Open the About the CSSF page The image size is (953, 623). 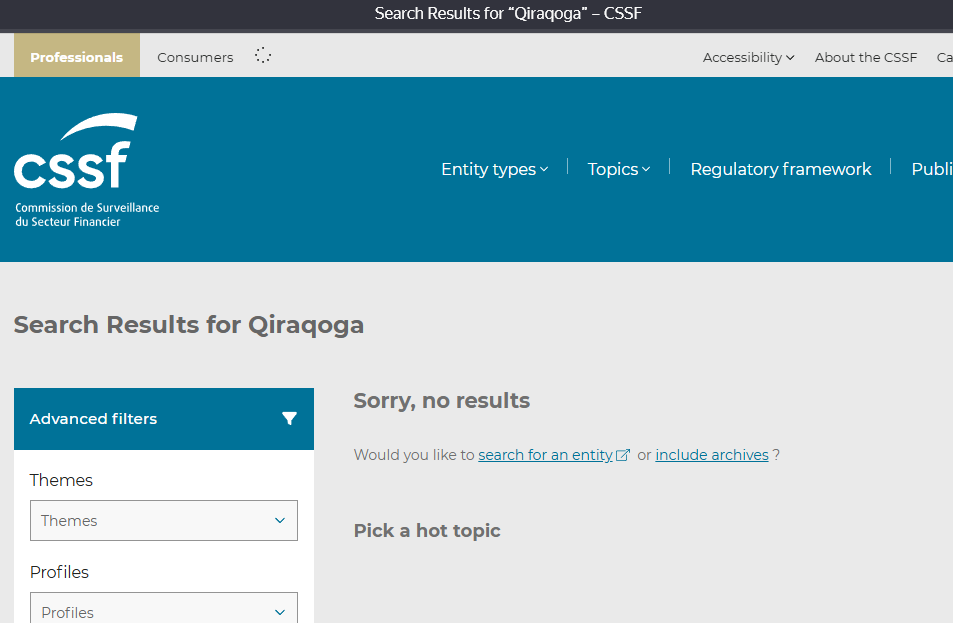(865, 58)
